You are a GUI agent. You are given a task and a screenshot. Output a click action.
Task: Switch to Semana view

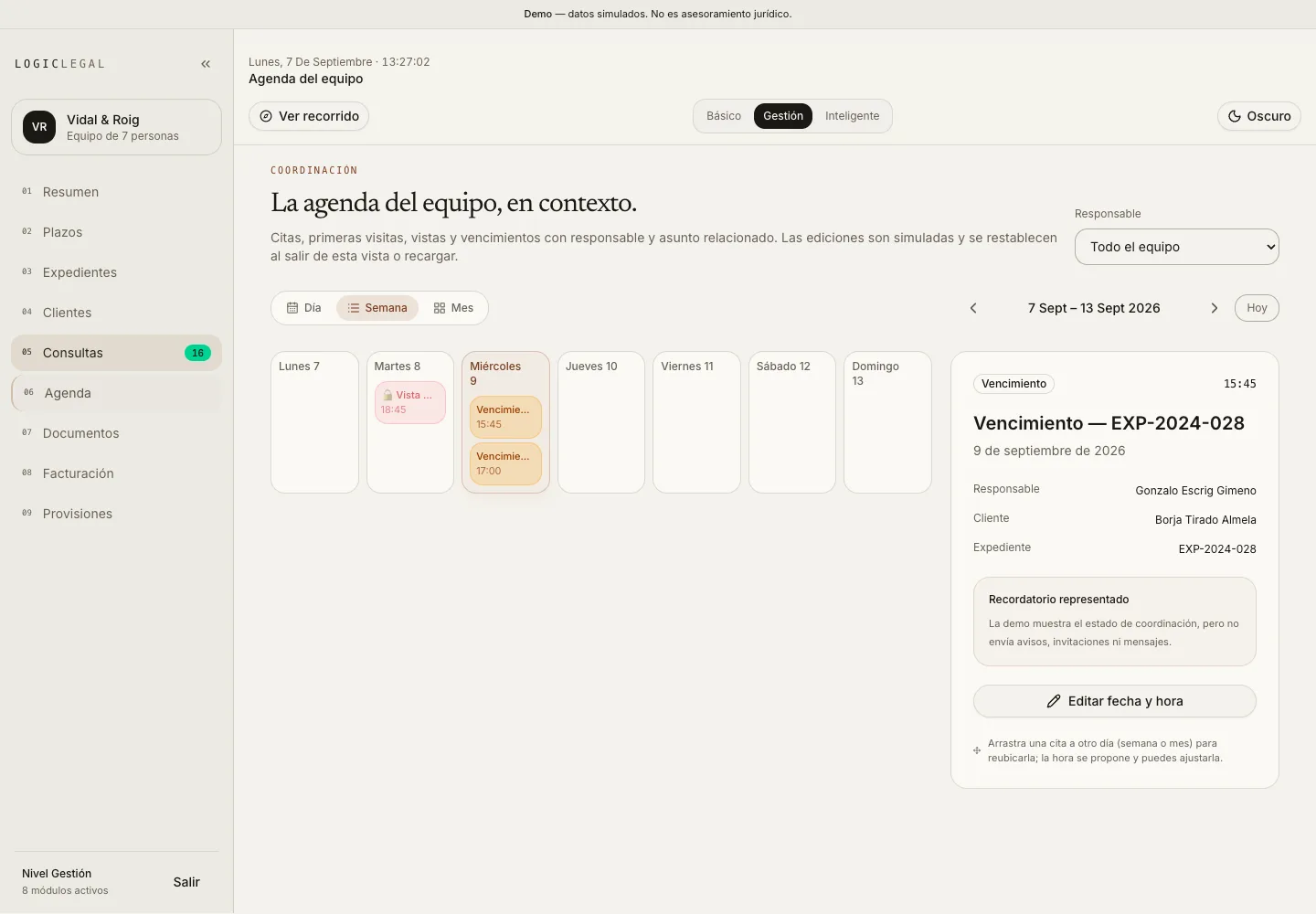click(x=377, y=308)
